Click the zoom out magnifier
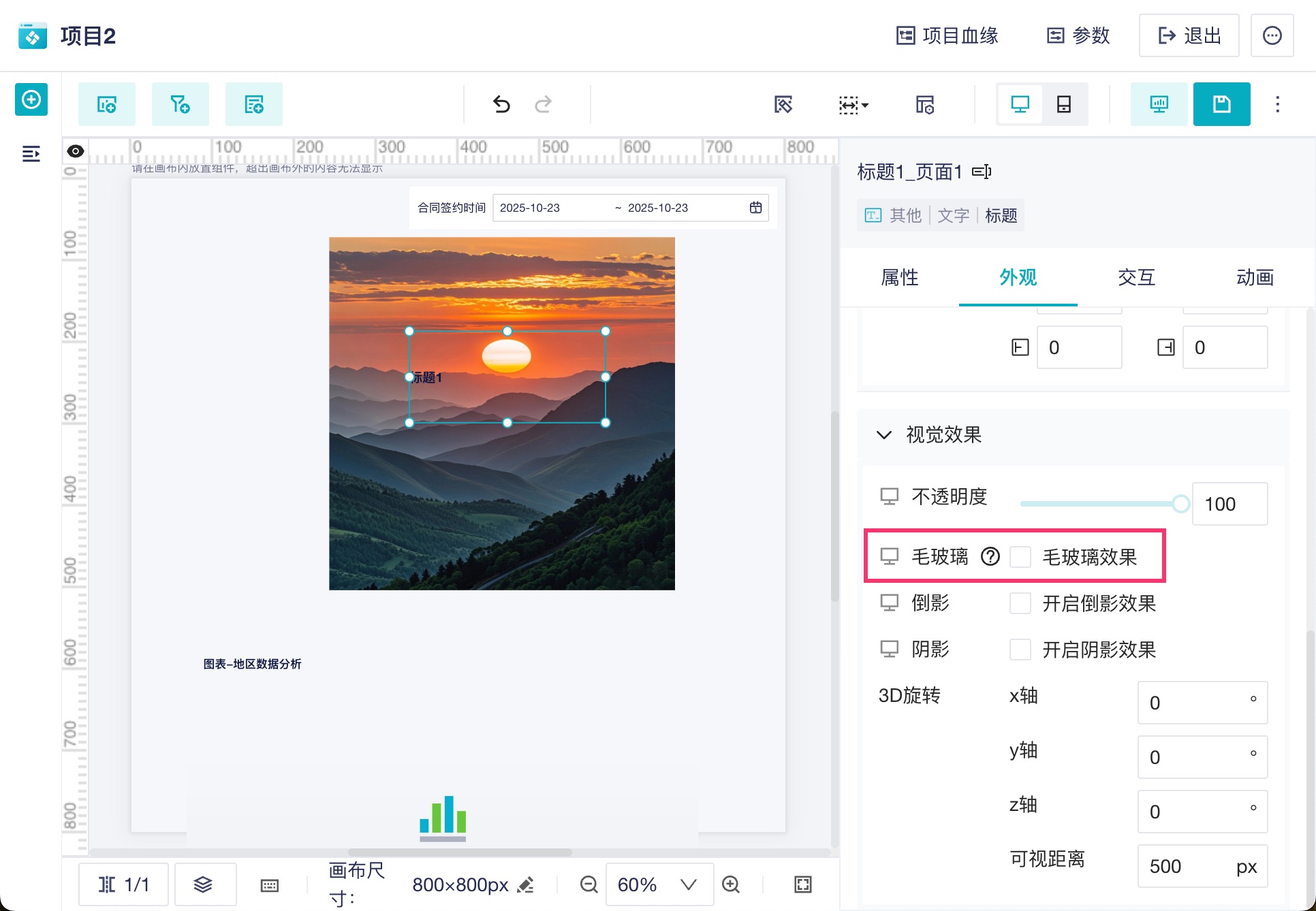 tap(589, 884)
